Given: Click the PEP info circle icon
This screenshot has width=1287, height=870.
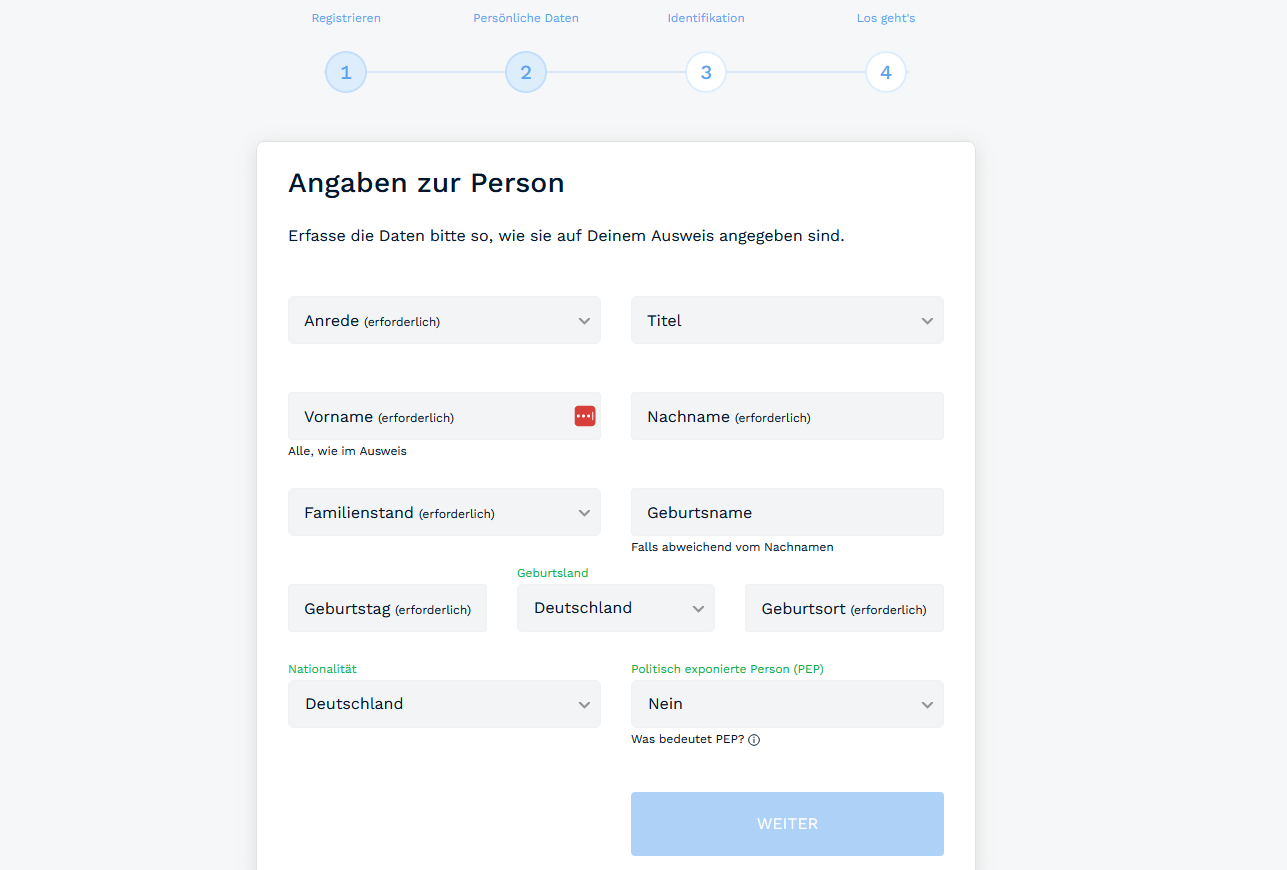Looking at the screenshot, I should (754, 740).
